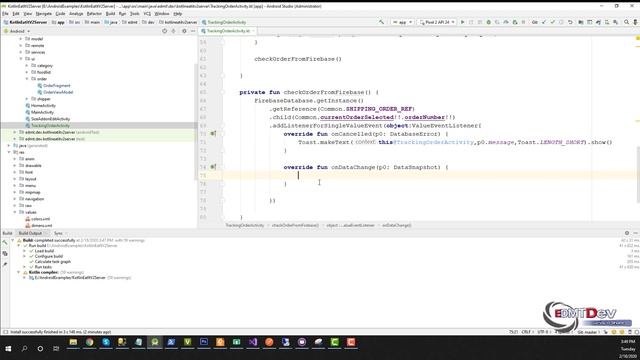
Task: Click the UTF-8 encoding in status bar
Action: pyautogui.click(x=543, y=332)
